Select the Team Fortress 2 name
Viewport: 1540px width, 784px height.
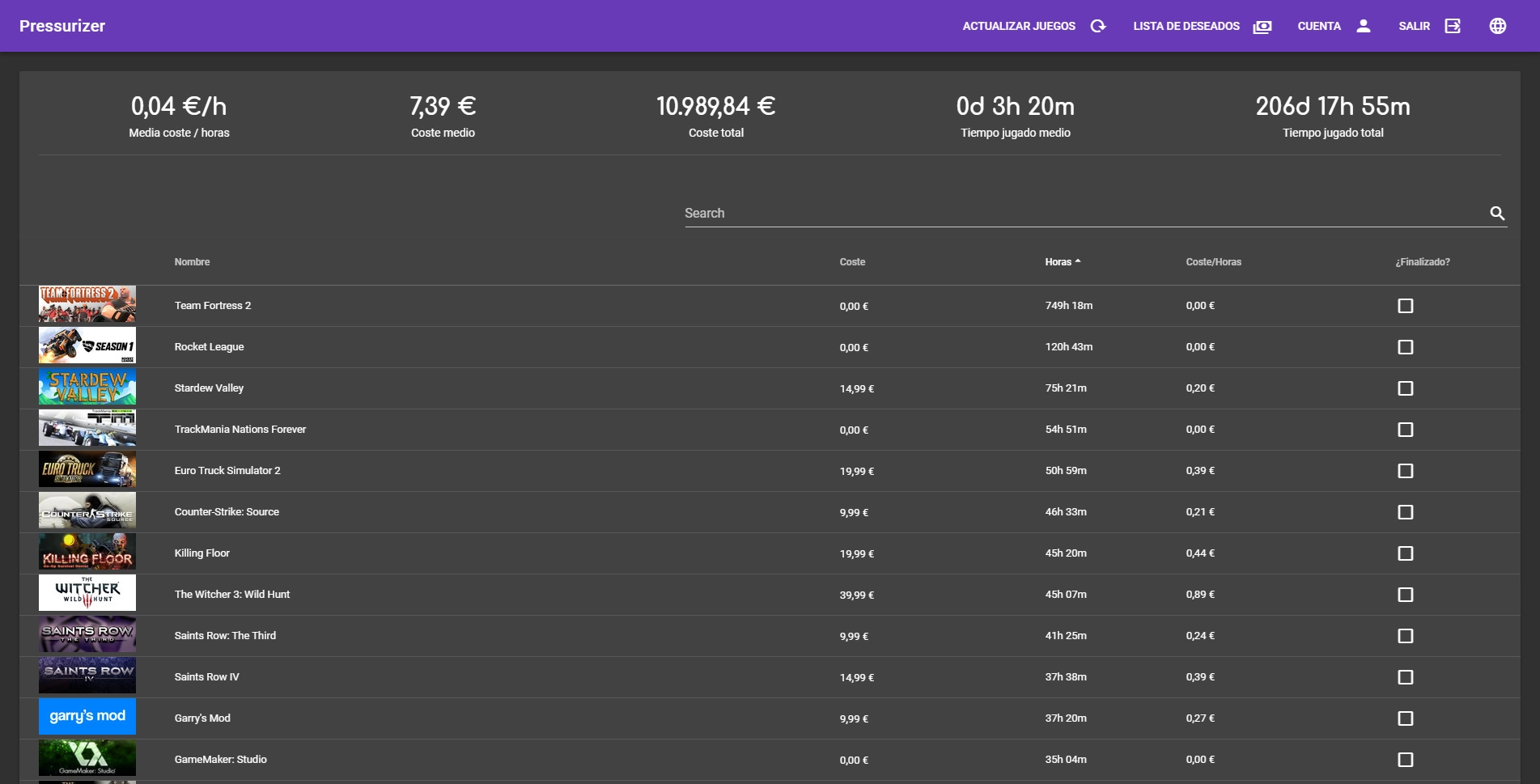click(213, 306)
